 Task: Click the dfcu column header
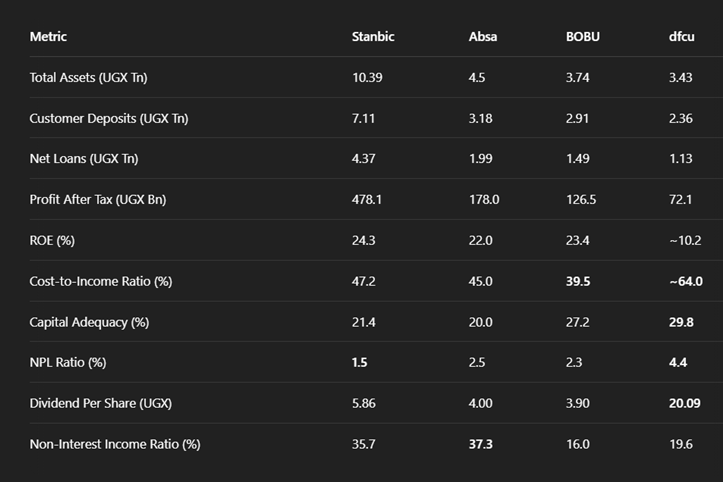coord(682,36)
